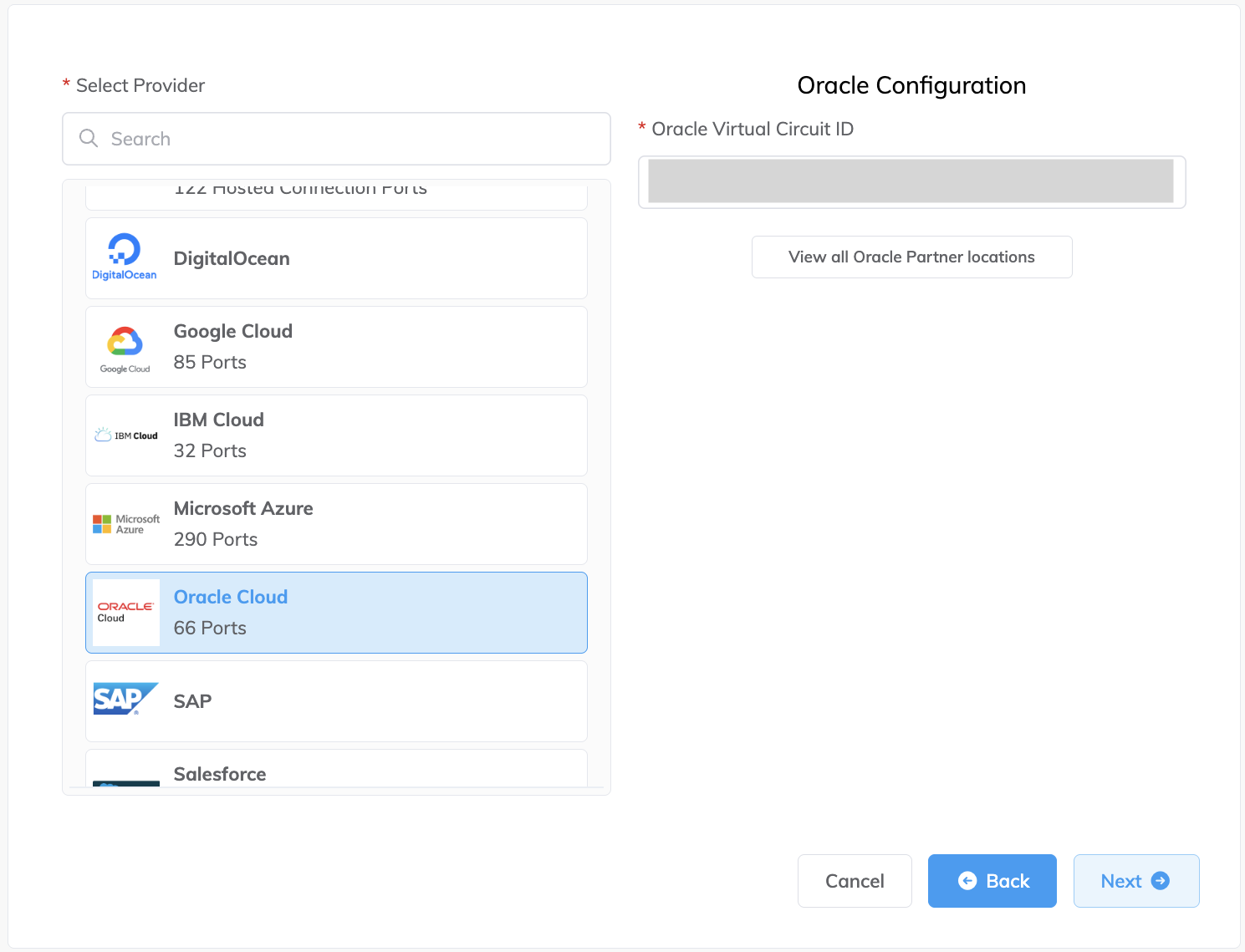
Task: Click the left arrow icon on Back button
Action: tap(967, 881)
